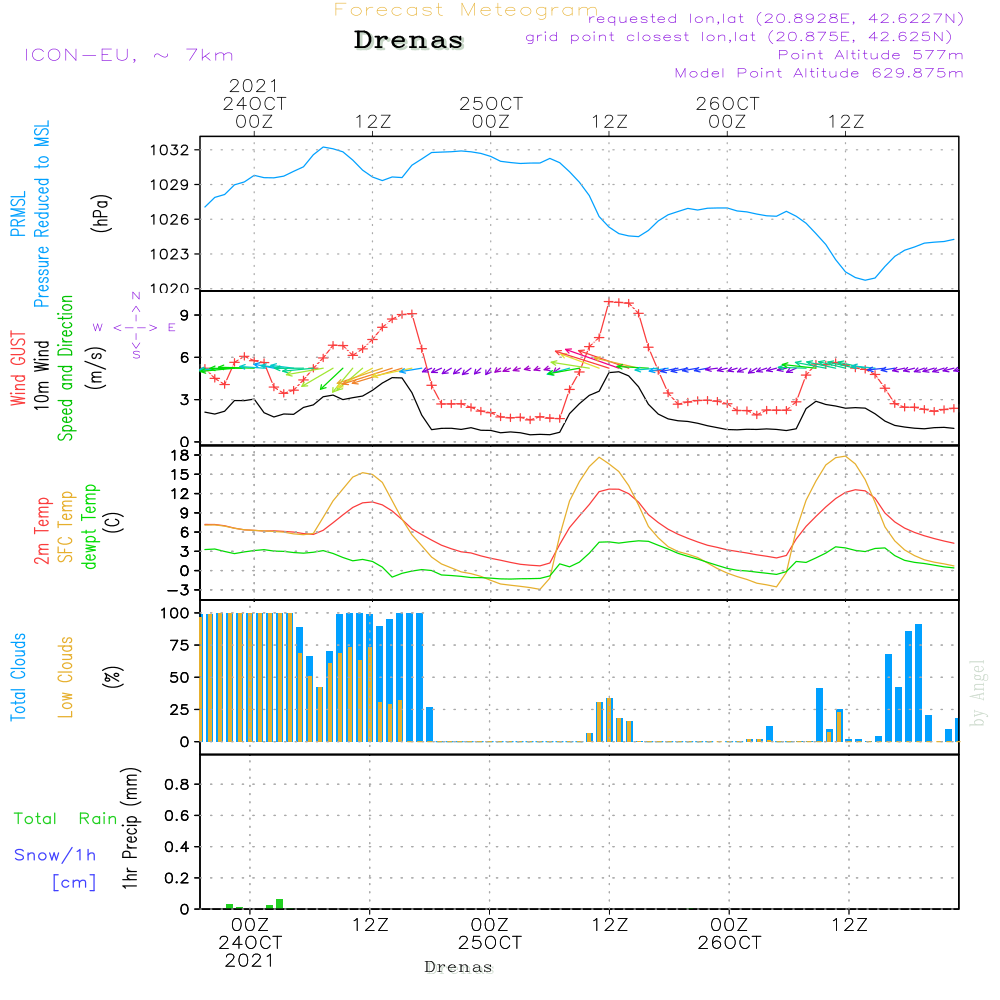Click the bold Drenas title at top
The height and width of the screenshot is (1000, 1000).
(409, 41)
